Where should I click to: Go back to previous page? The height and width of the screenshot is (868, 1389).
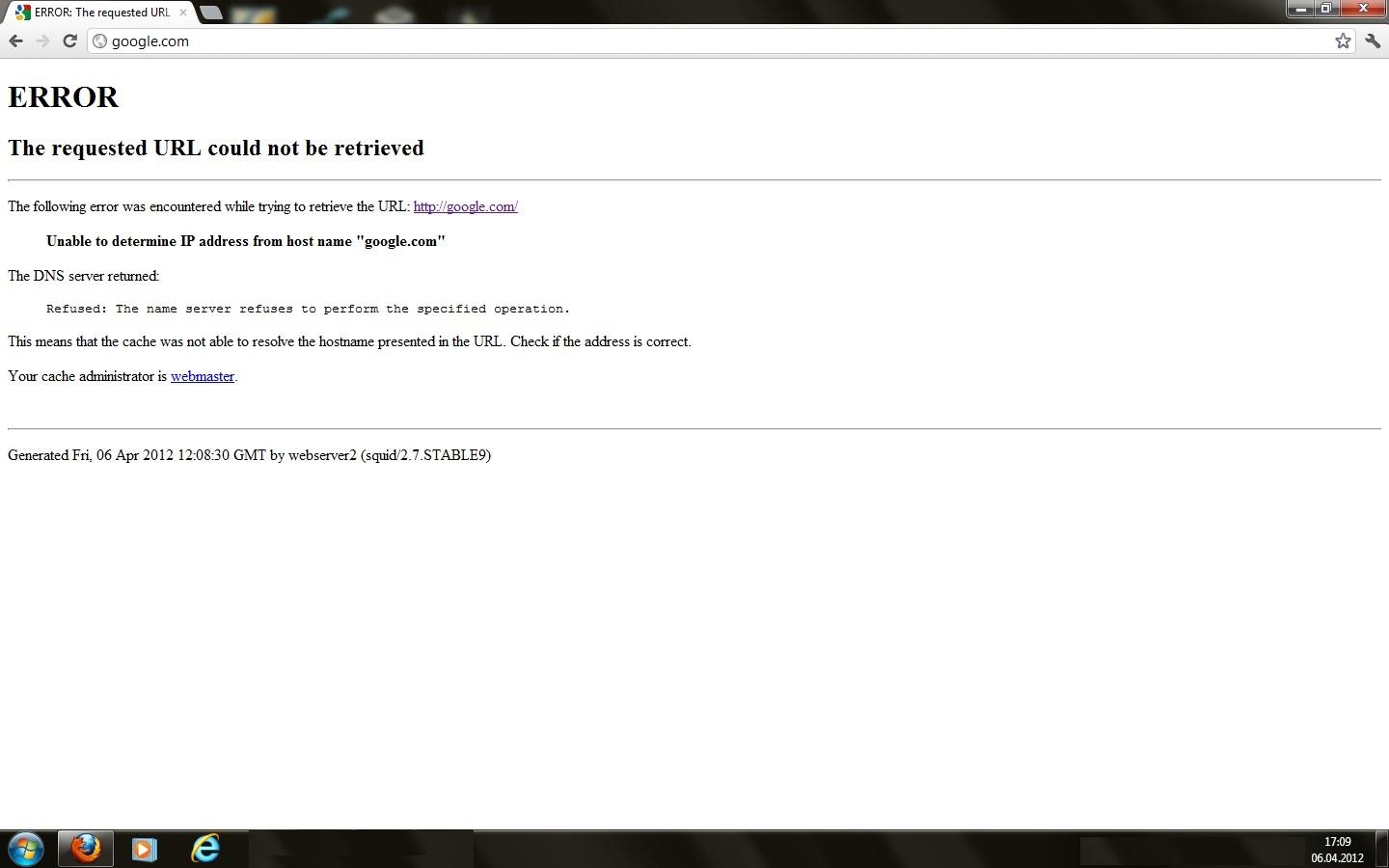pyautogui.click(x=15, y=41)
